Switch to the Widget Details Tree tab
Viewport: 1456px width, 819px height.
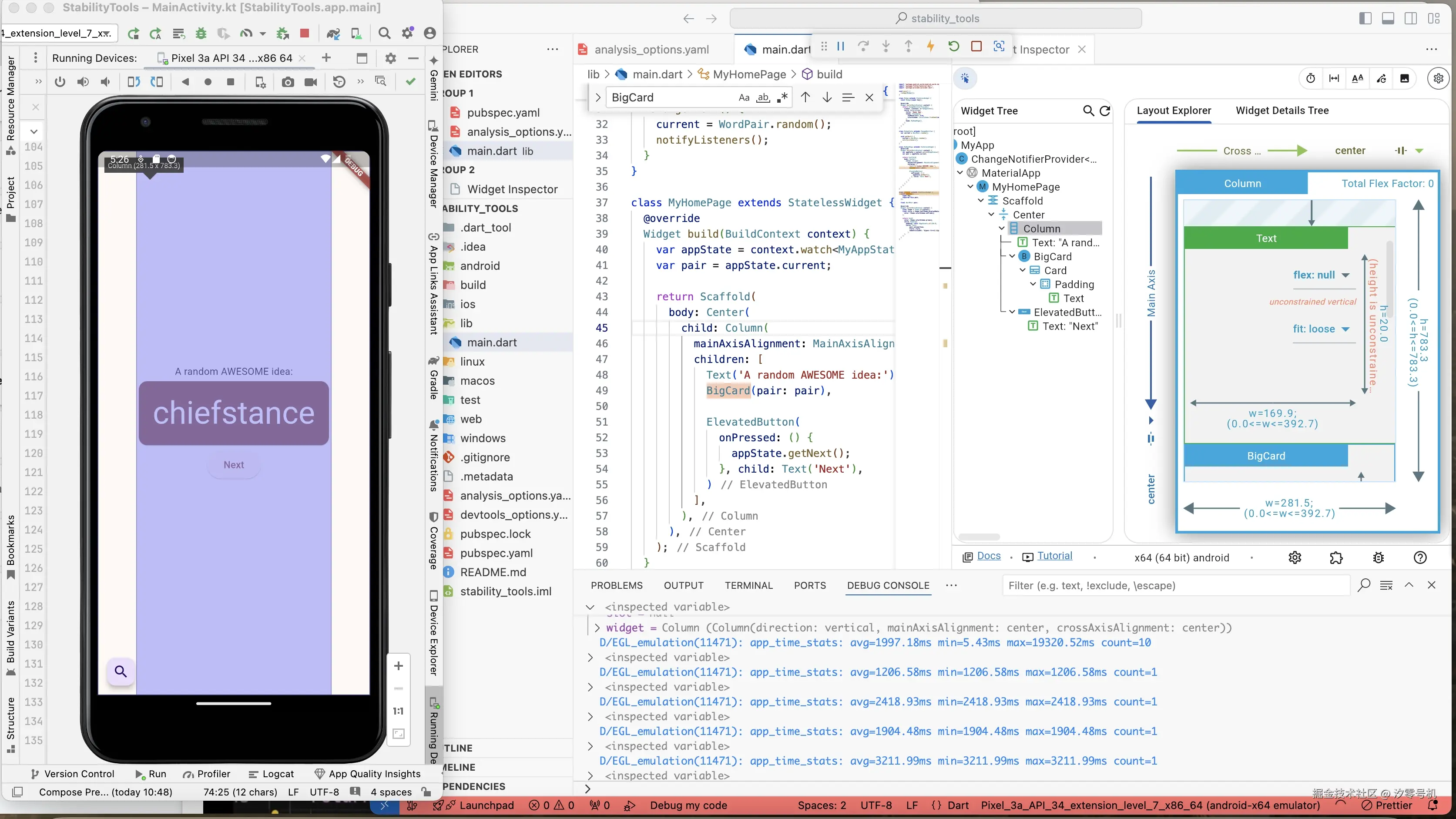pyautogui.click(x=1282, y=111)
